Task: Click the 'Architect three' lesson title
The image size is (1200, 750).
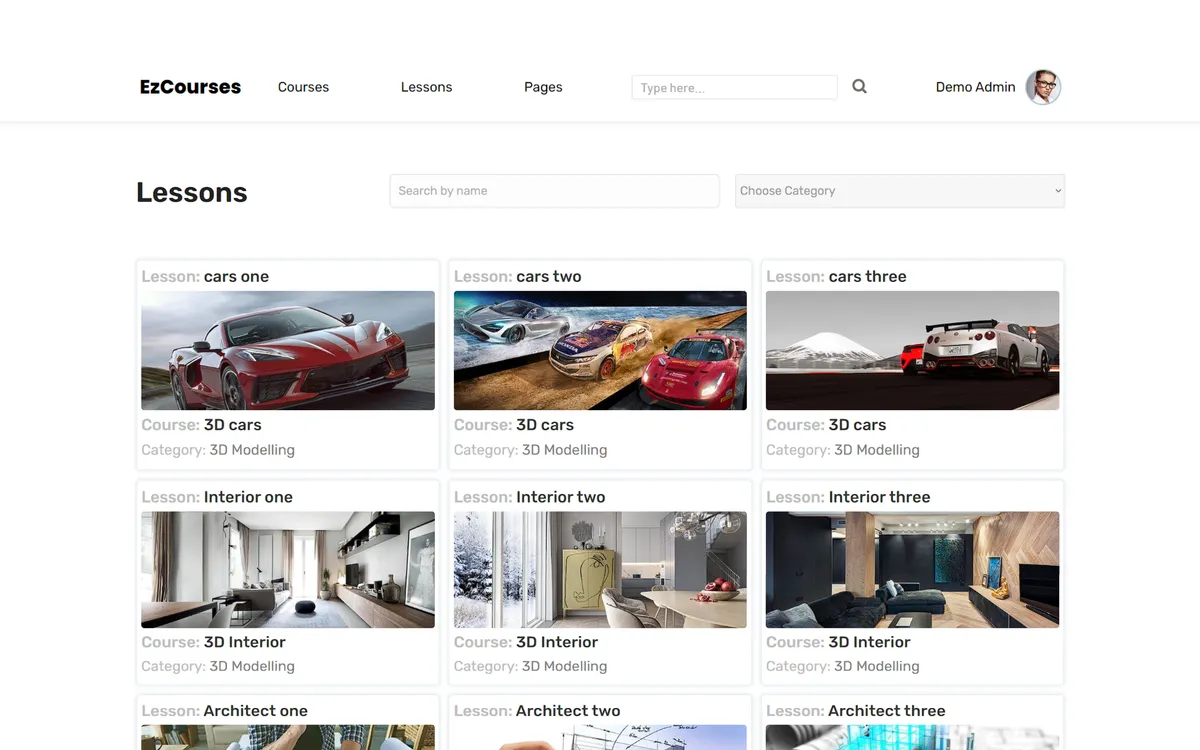Action: (886, 711)
